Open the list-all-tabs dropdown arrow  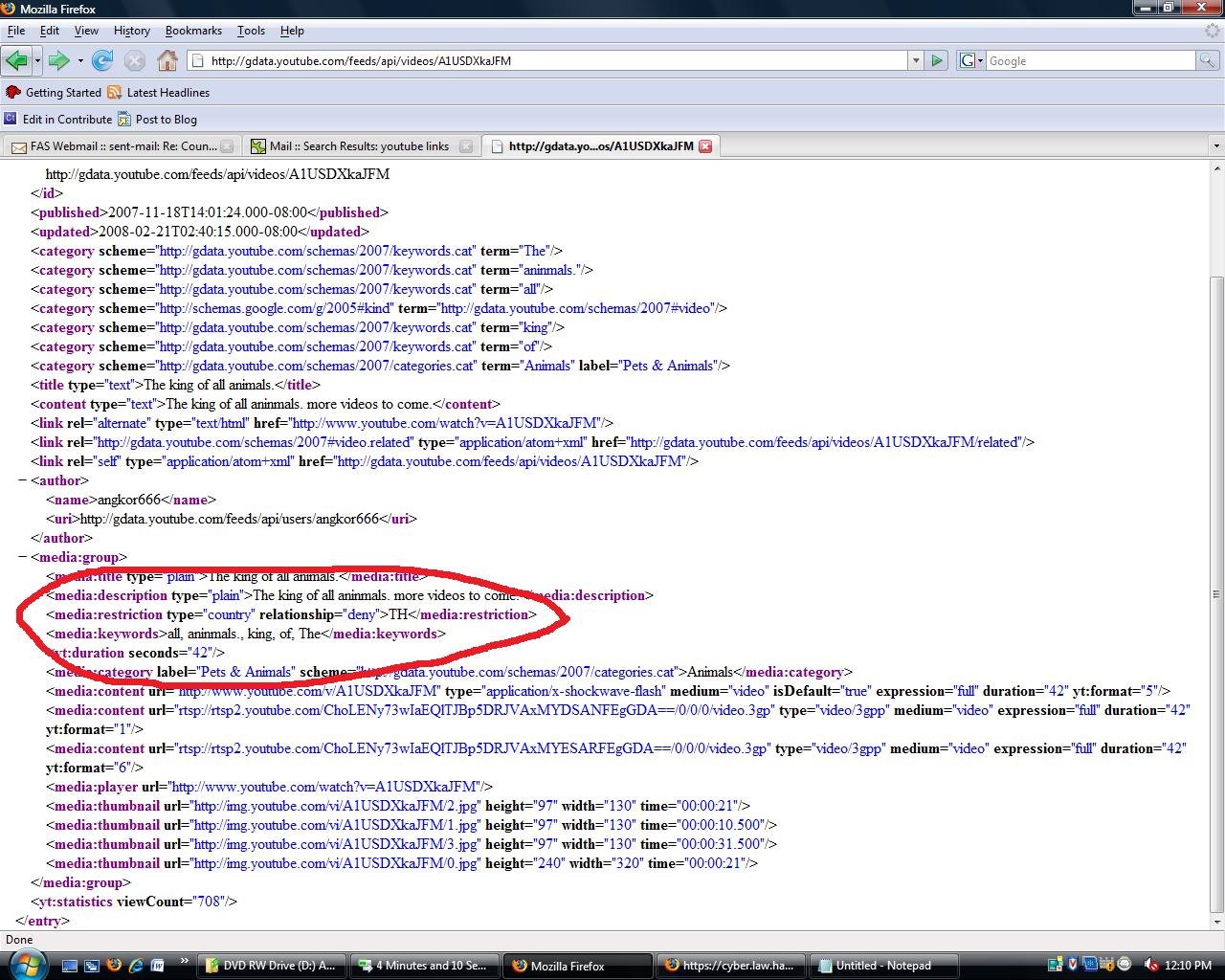(1216, 146)
